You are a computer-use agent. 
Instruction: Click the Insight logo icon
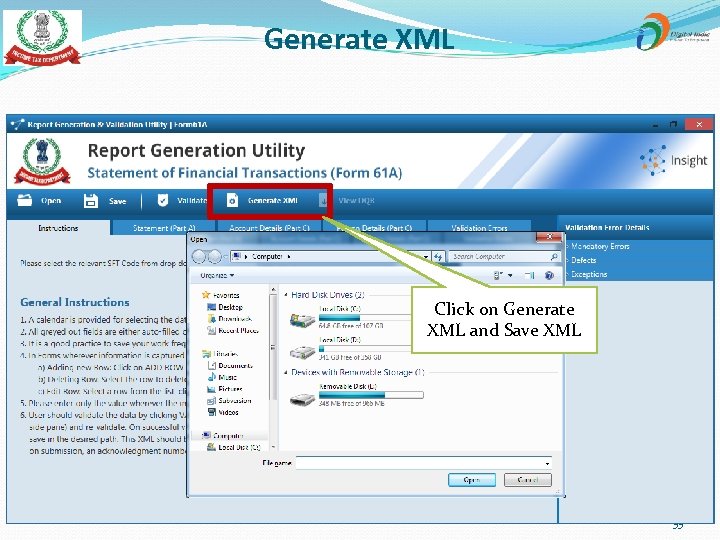tap(653, 160)
